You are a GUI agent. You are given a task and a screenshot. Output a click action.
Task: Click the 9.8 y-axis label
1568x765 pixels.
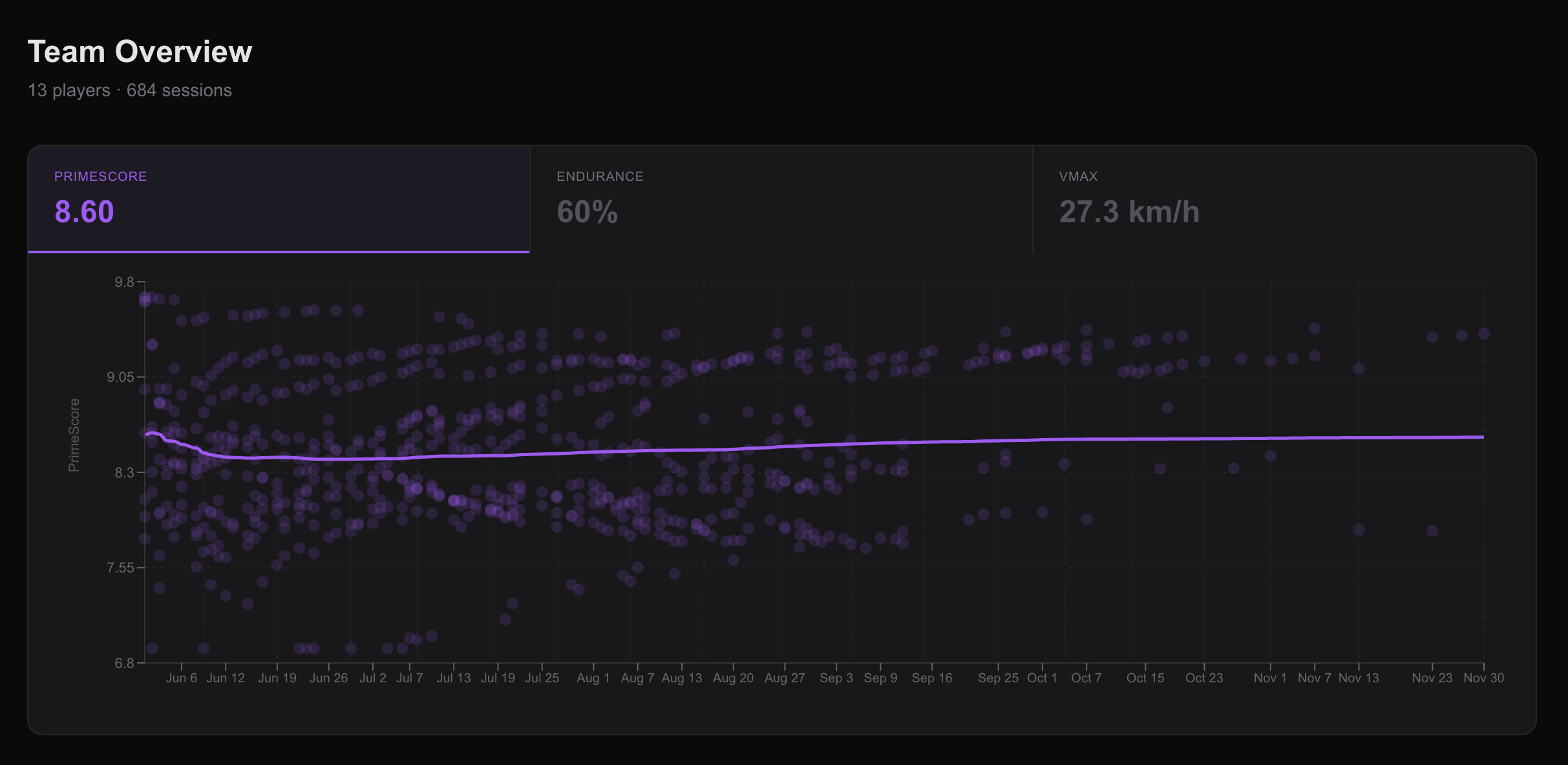(124, 282)
